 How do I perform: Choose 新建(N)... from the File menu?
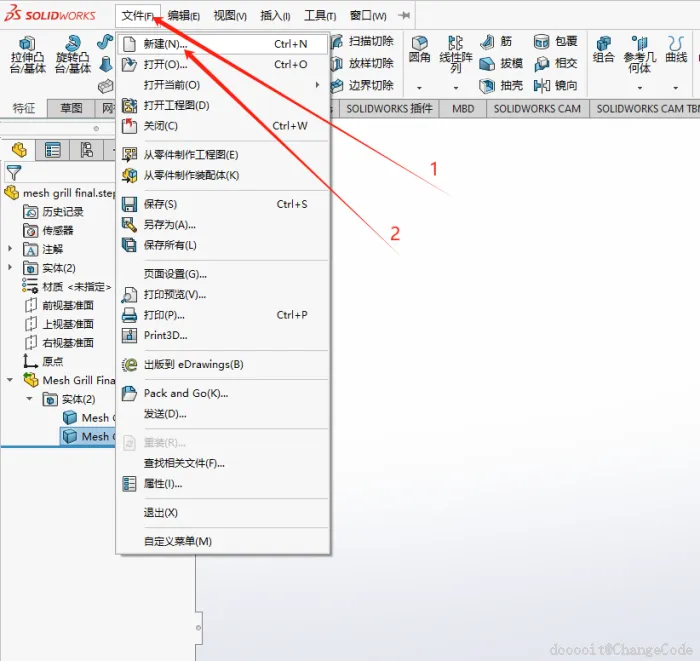[x=223, y=44]
